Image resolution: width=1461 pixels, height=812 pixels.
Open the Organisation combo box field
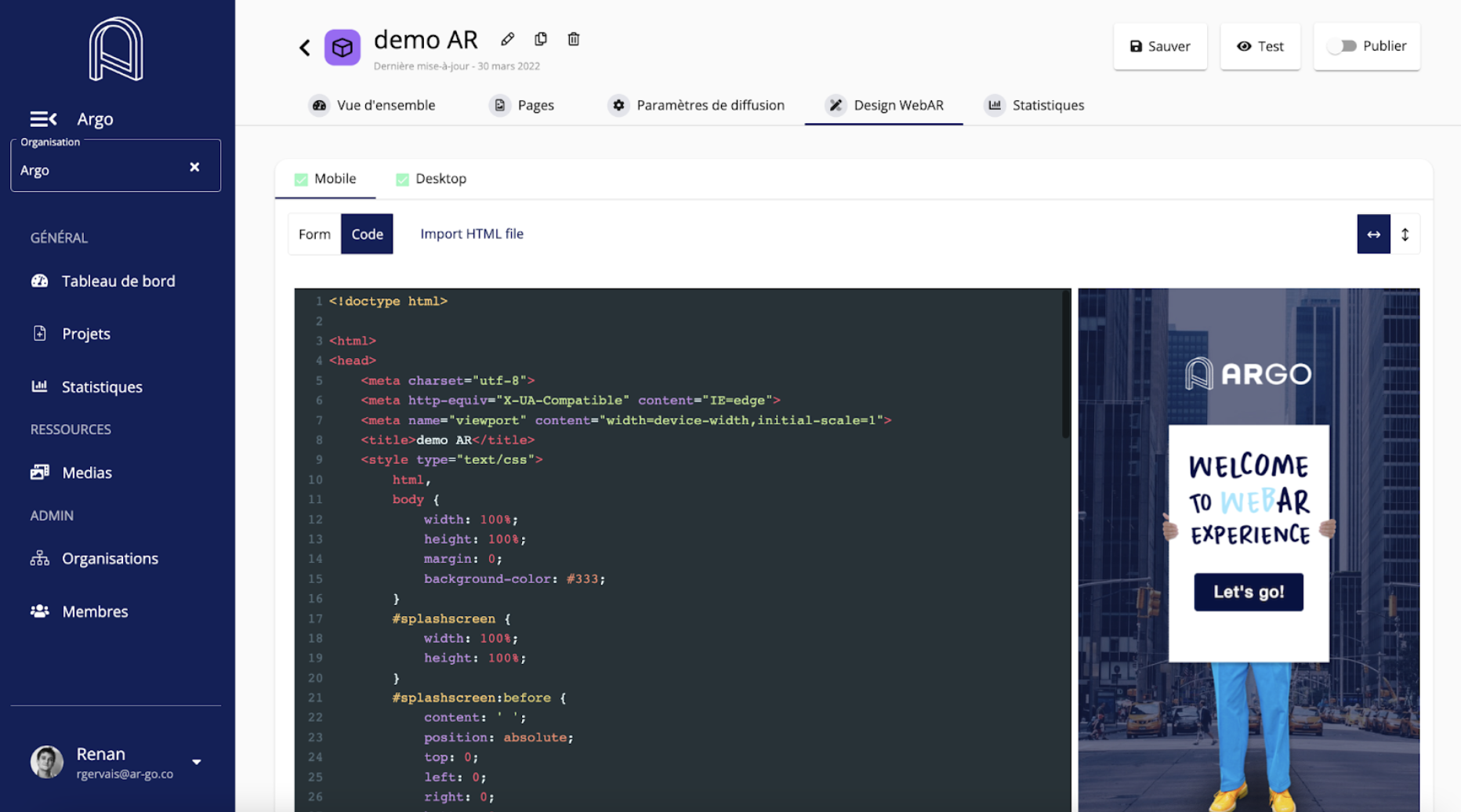point(115,165)
